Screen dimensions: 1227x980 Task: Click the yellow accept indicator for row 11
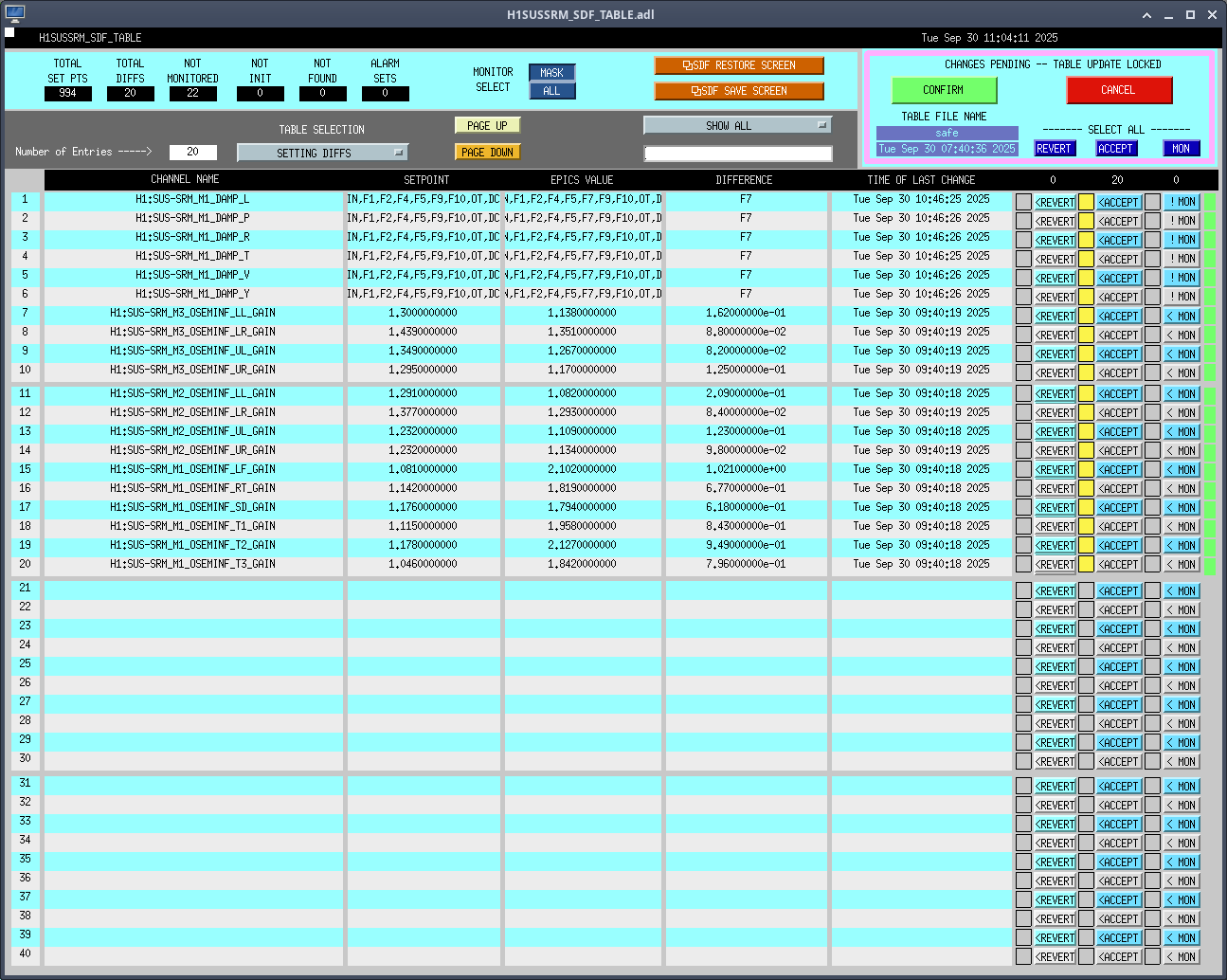click(x=1086, y=393)
